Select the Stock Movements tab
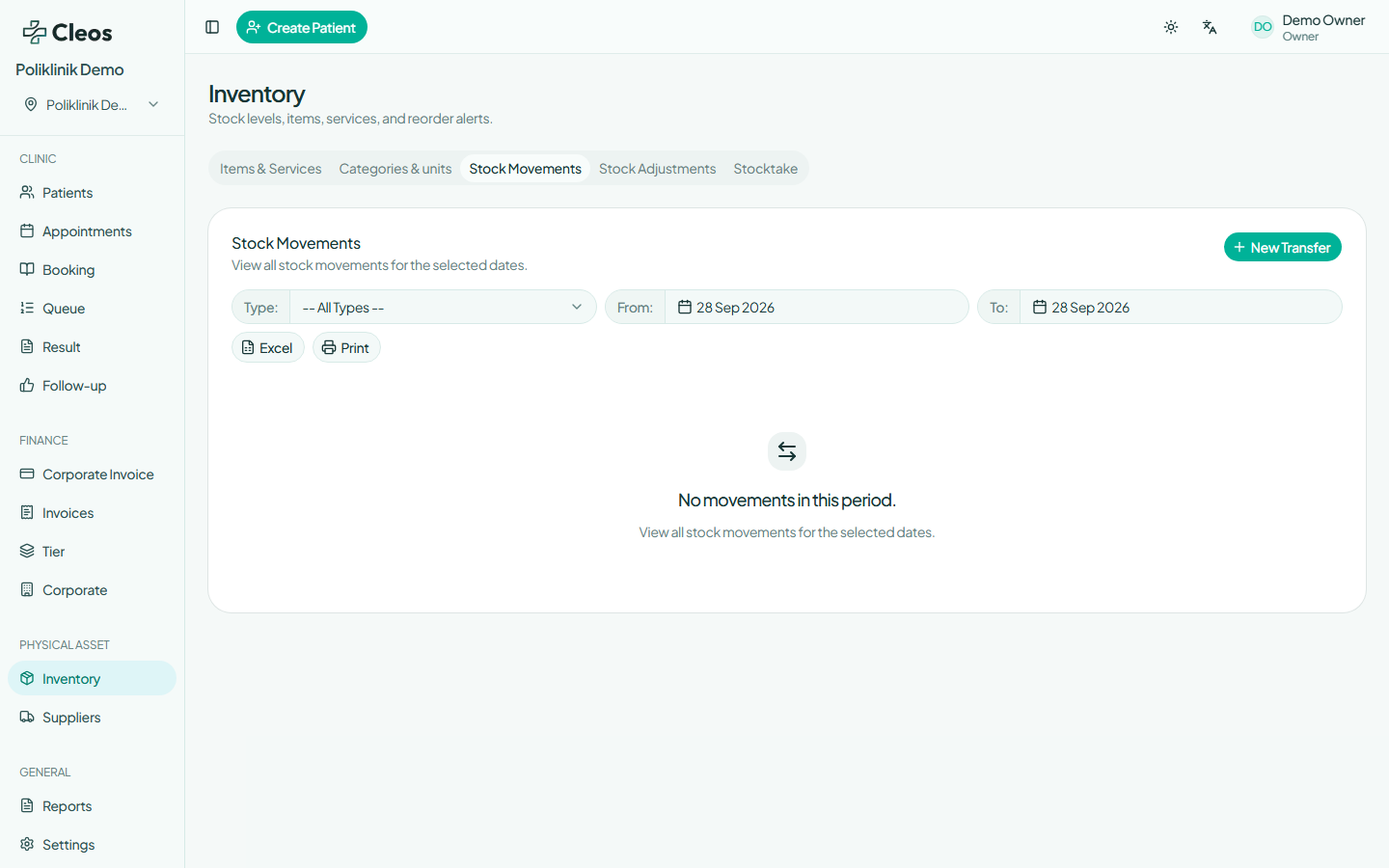The image size is (1389, 868). tap(525, 169)
